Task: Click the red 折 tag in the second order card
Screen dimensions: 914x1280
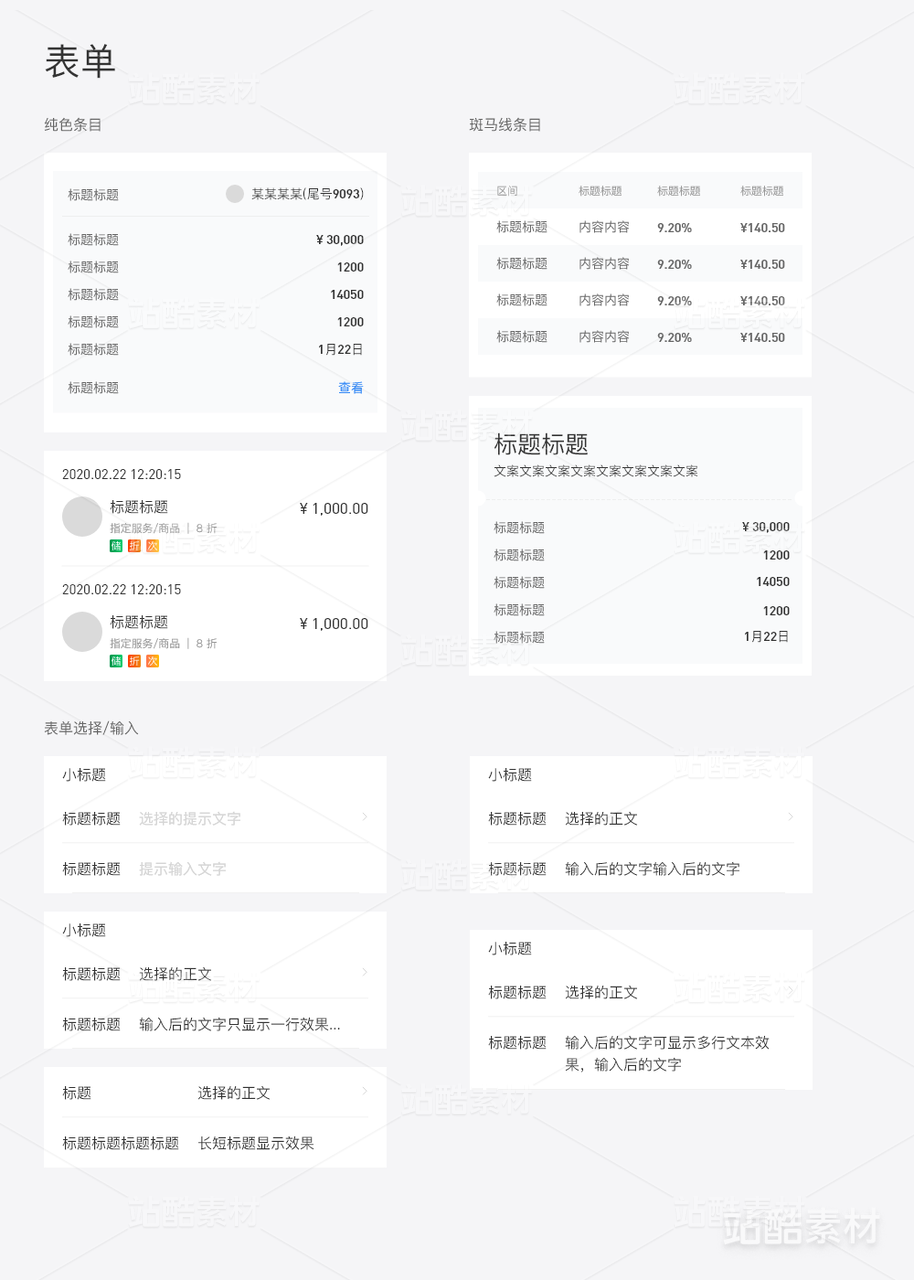Action: pyautogui.click(x=134, y=661)
